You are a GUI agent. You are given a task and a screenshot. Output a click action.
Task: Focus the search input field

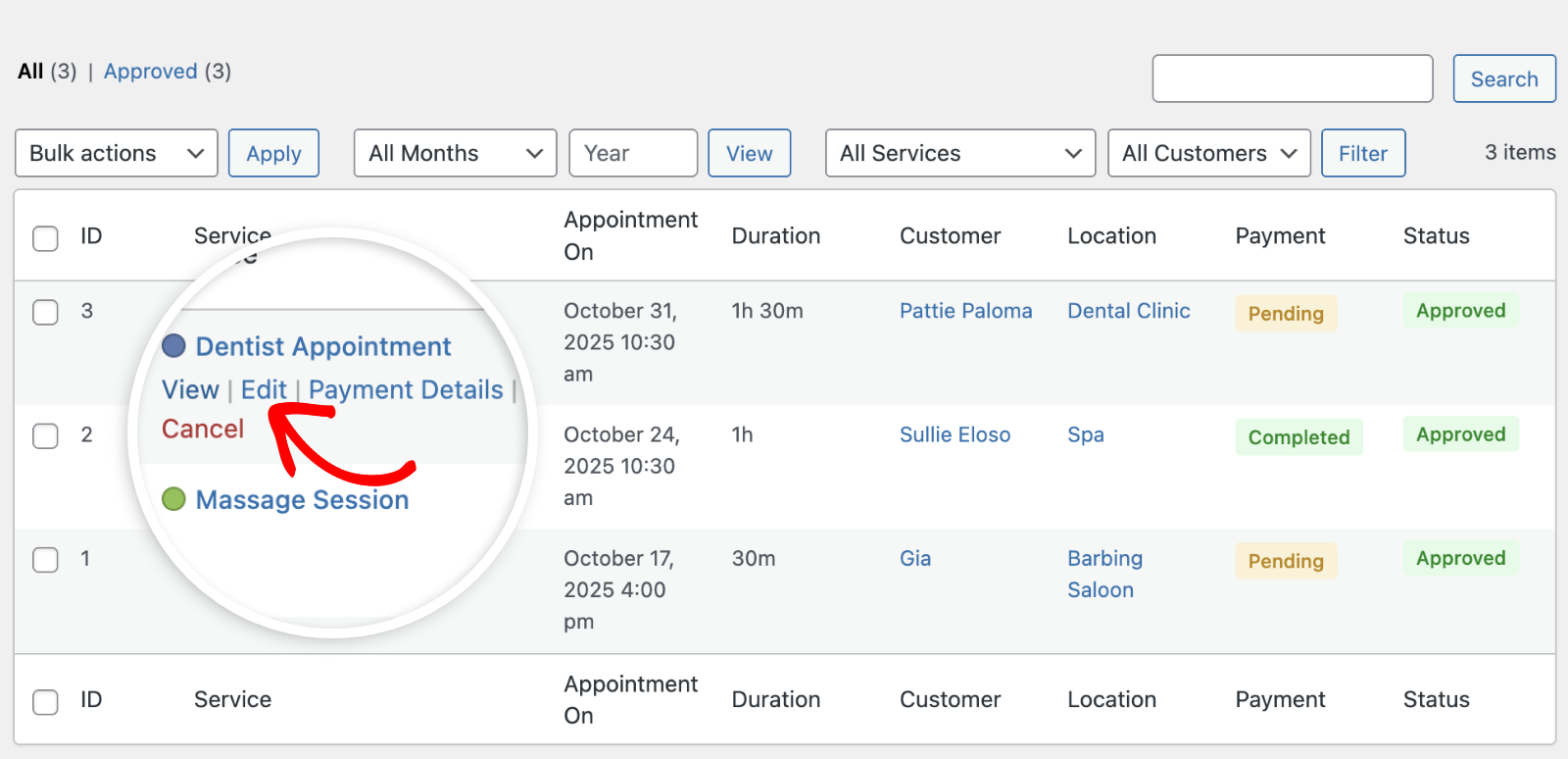click(x=1293, y=78)
